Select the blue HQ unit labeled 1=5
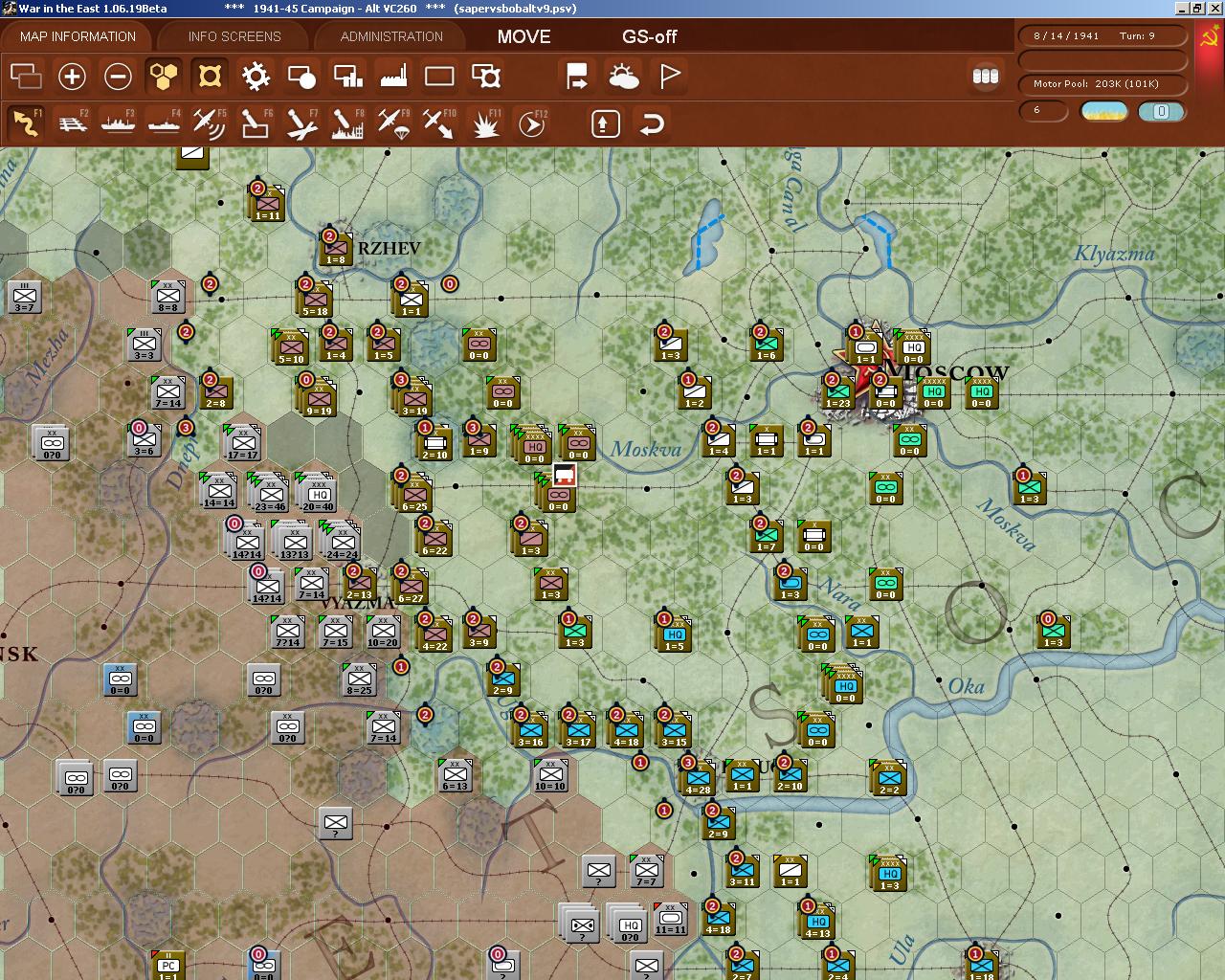Viewport: 1225px width, 980px height. [x=675, y=634]
